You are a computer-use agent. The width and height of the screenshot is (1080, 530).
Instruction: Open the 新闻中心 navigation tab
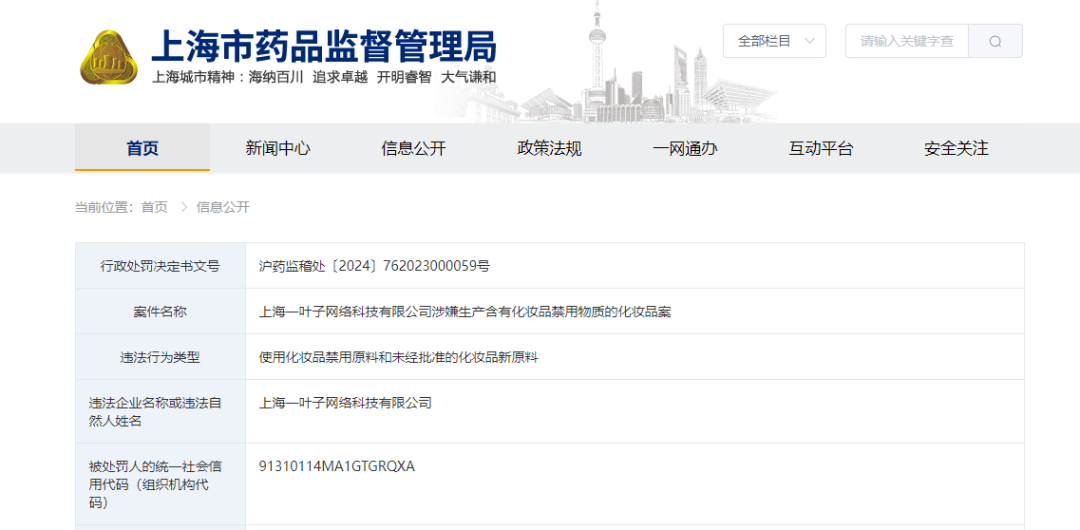(x=278, y=148)
